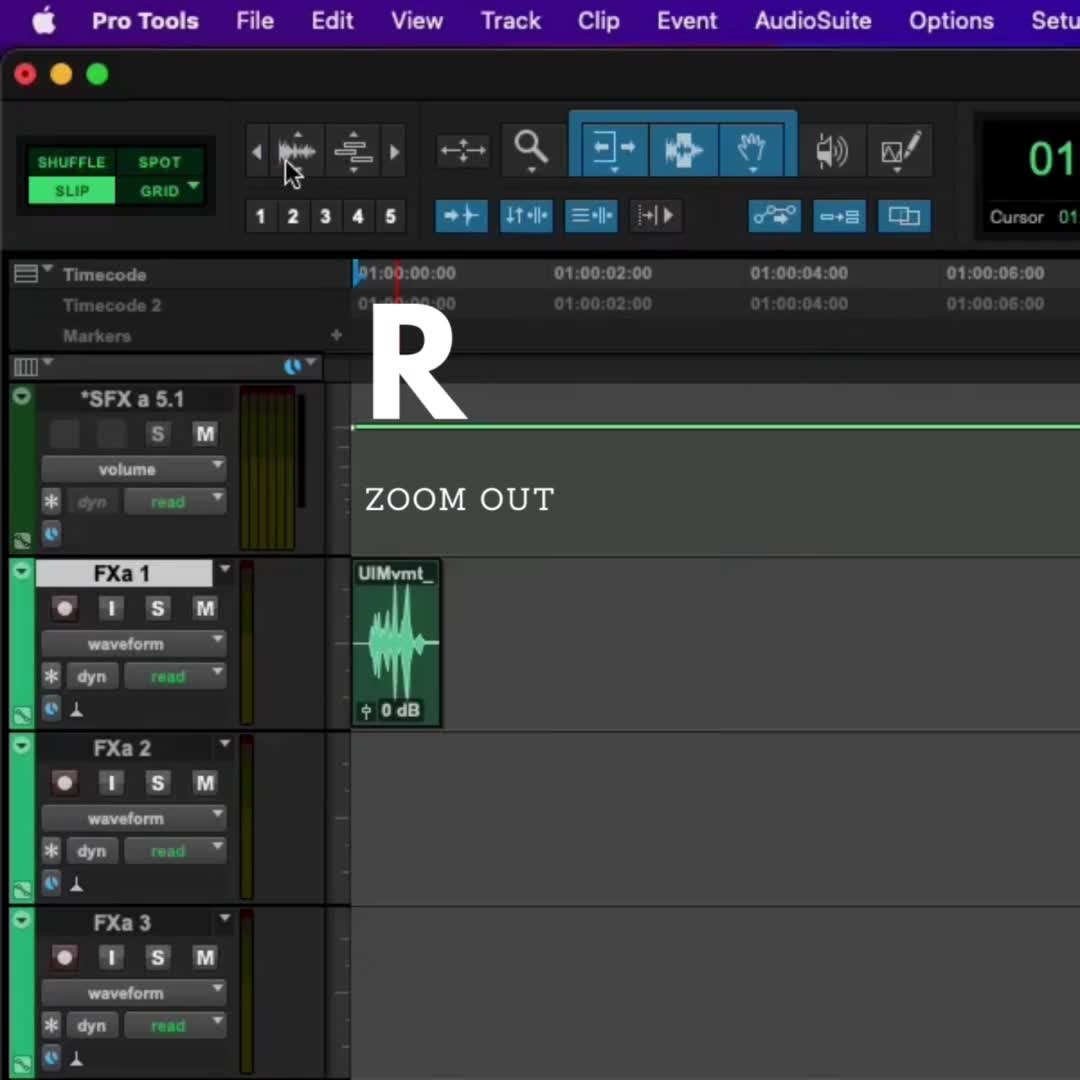
Task: Select the UIMvmt audio clip
Action: click(397, 643)
